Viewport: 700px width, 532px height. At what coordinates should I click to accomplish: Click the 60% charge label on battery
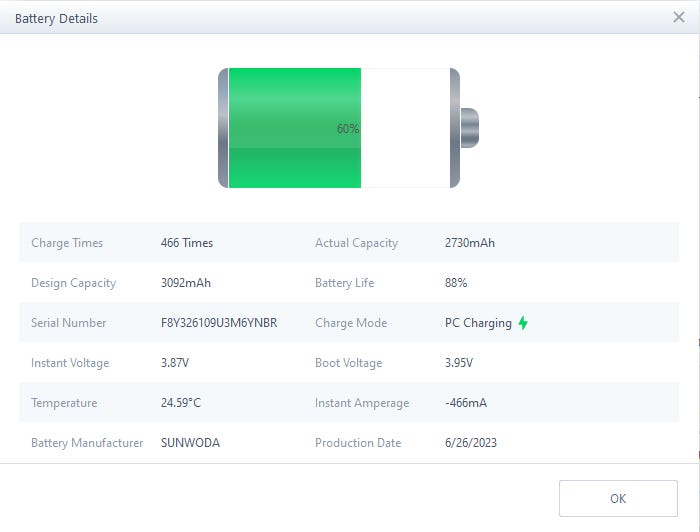(348, 129)
